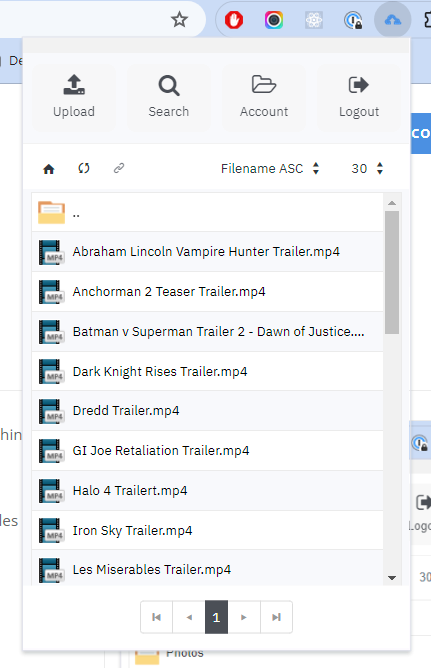Go to previous page arrow

(x=189, y=617)
